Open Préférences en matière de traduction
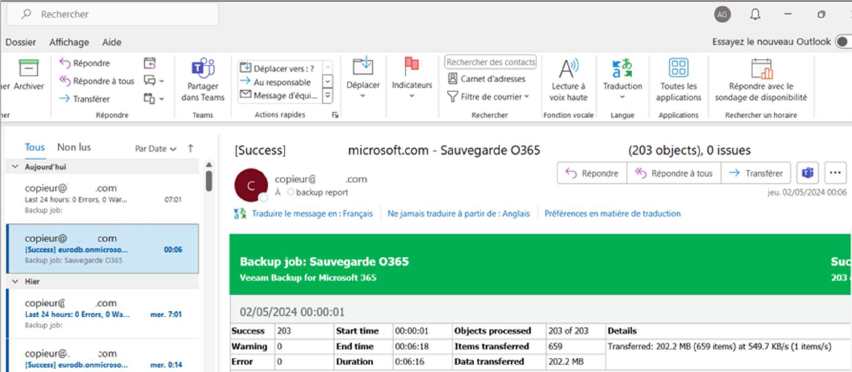The height and width of the screenshot is (372, 852). coord(612,214)
